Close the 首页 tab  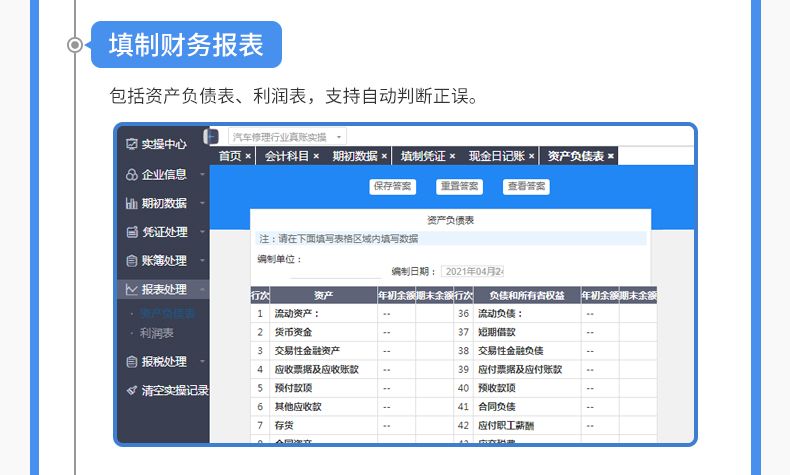pyautogui.click(x=248, y=157)
